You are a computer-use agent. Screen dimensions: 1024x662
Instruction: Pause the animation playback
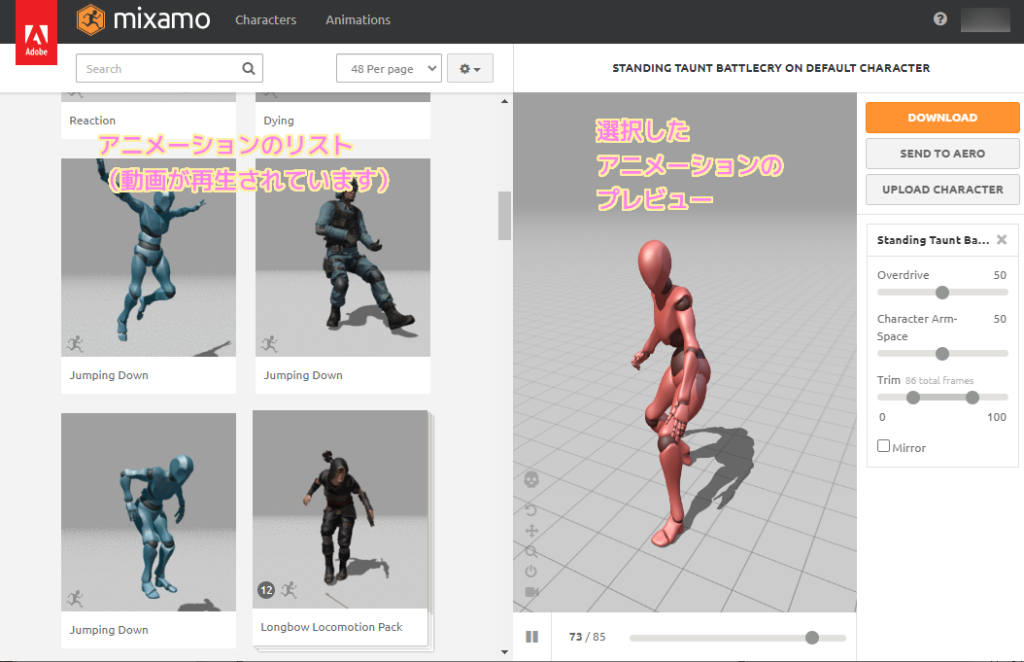pyautogui.click(x=532, y=636)
